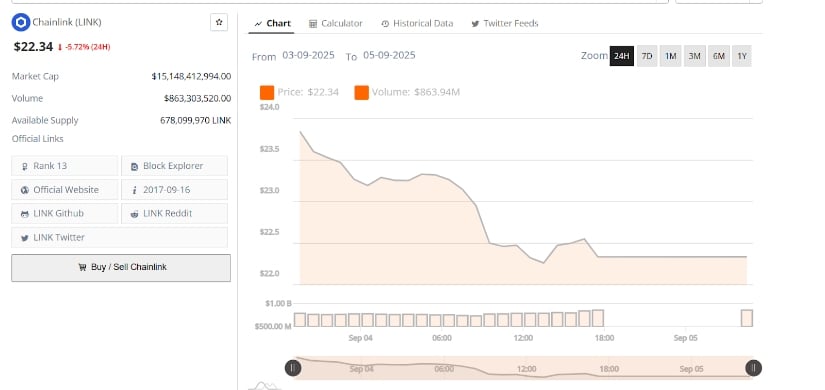Star Chainlink as a favorite
This screenshot has height=390, width=825.
[219, 22]
